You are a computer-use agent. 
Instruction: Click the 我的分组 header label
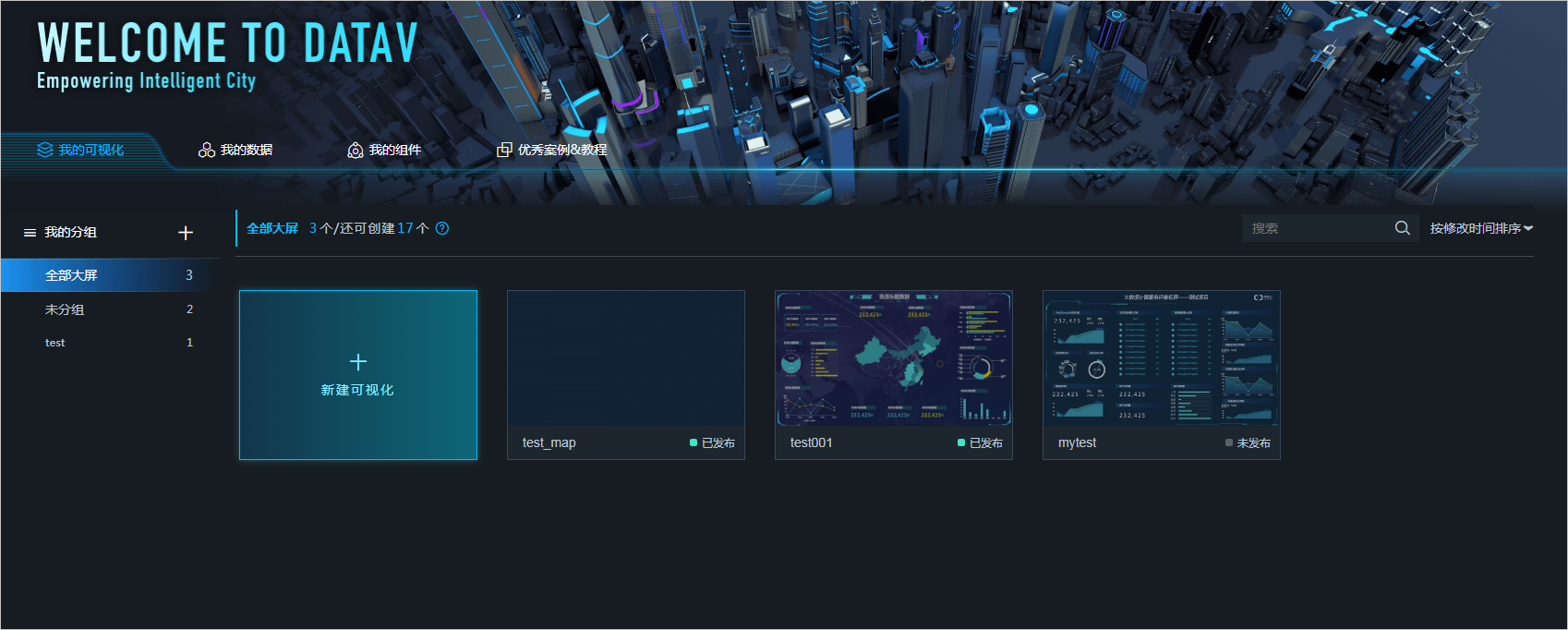pyautogui.click(x=70, y=233)
